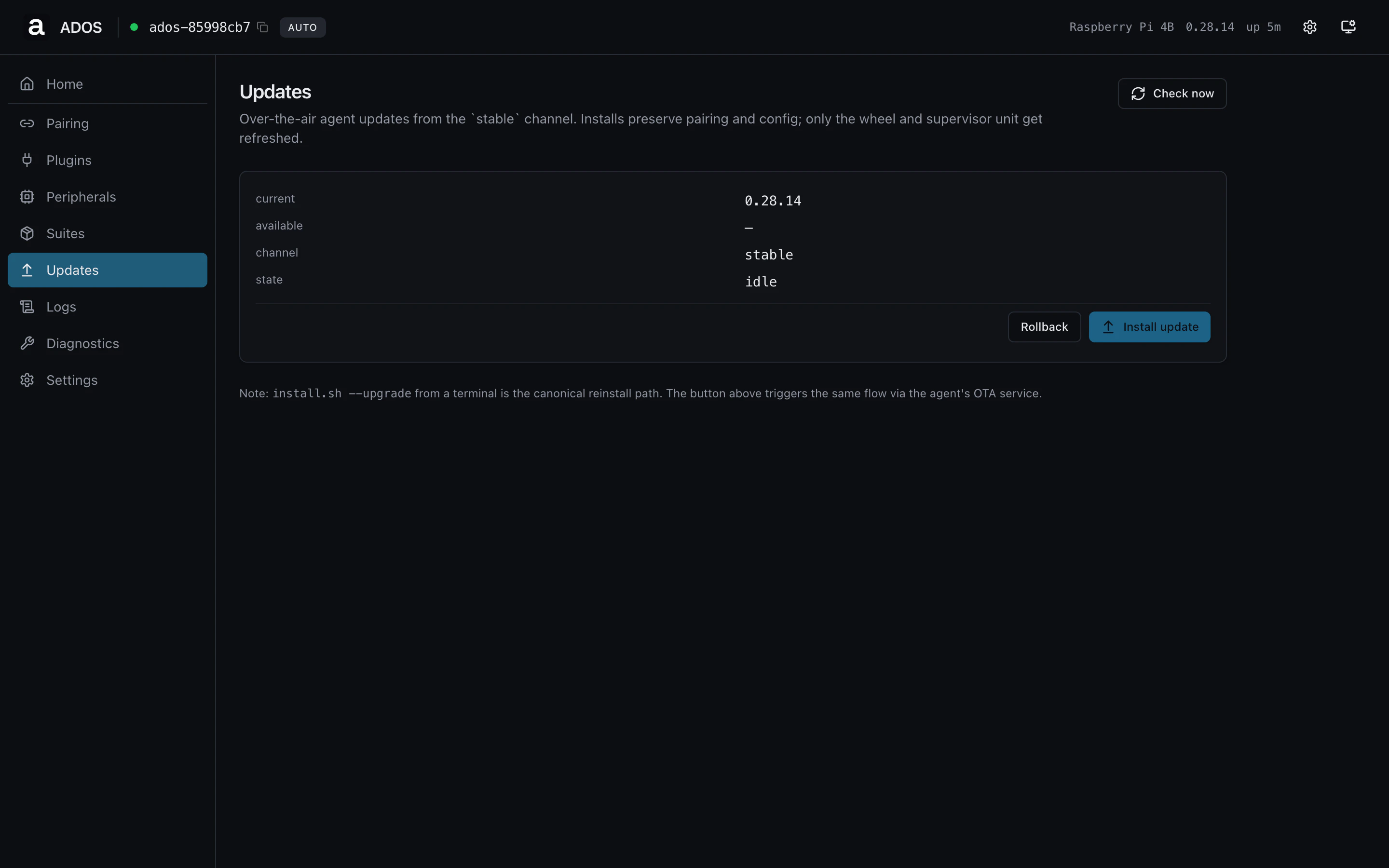Go to Diagnostics
Viewport: 1389px width, 868px height.
(108, 343)
